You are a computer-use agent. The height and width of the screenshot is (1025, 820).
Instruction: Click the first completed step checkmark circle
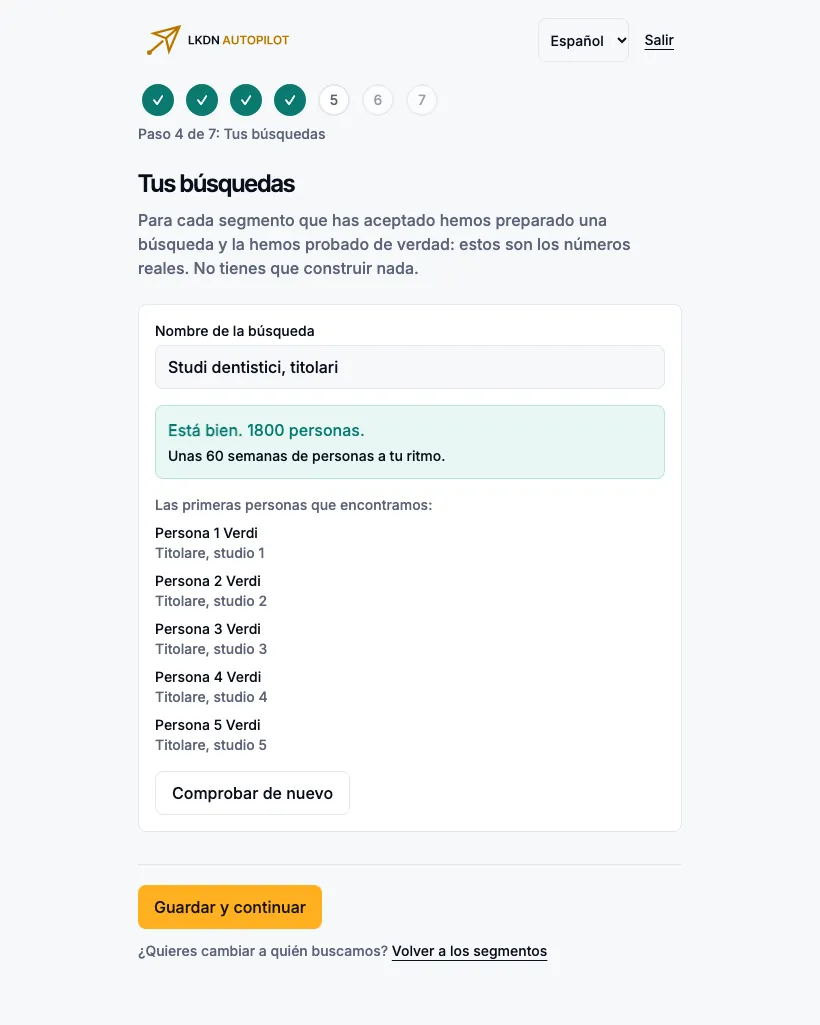click(158, 100)
